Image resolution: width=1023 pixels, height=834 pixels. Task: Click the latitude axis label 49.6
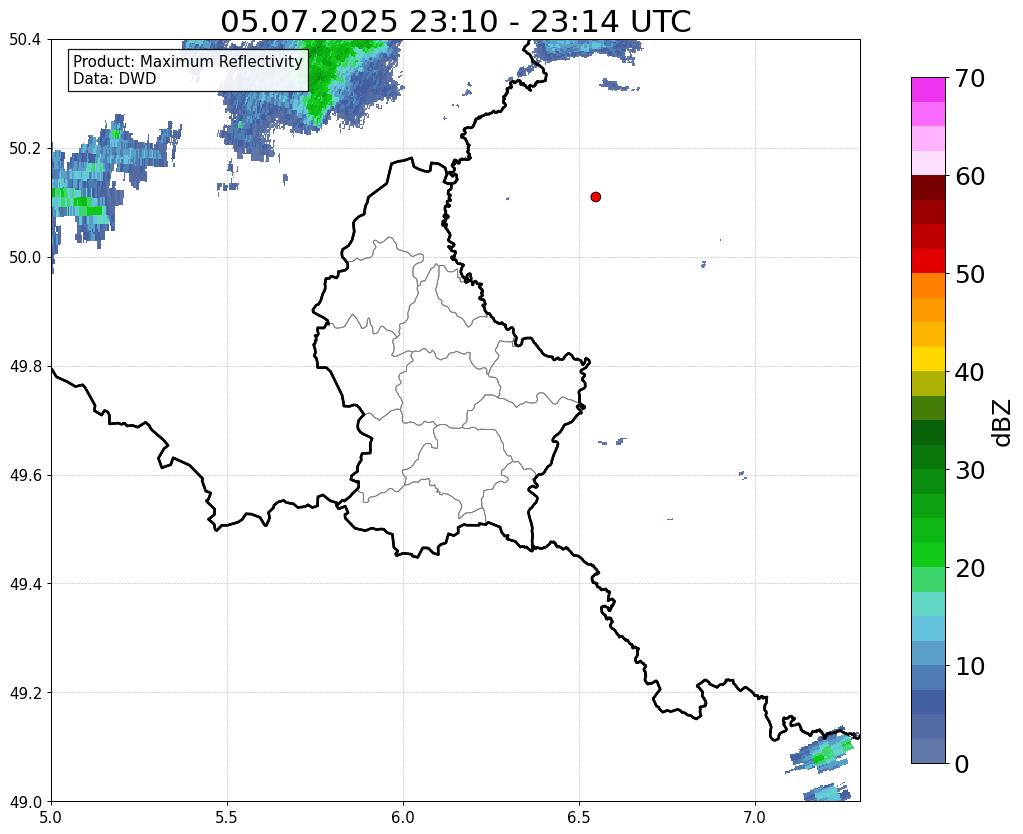(x=25, y=476)
